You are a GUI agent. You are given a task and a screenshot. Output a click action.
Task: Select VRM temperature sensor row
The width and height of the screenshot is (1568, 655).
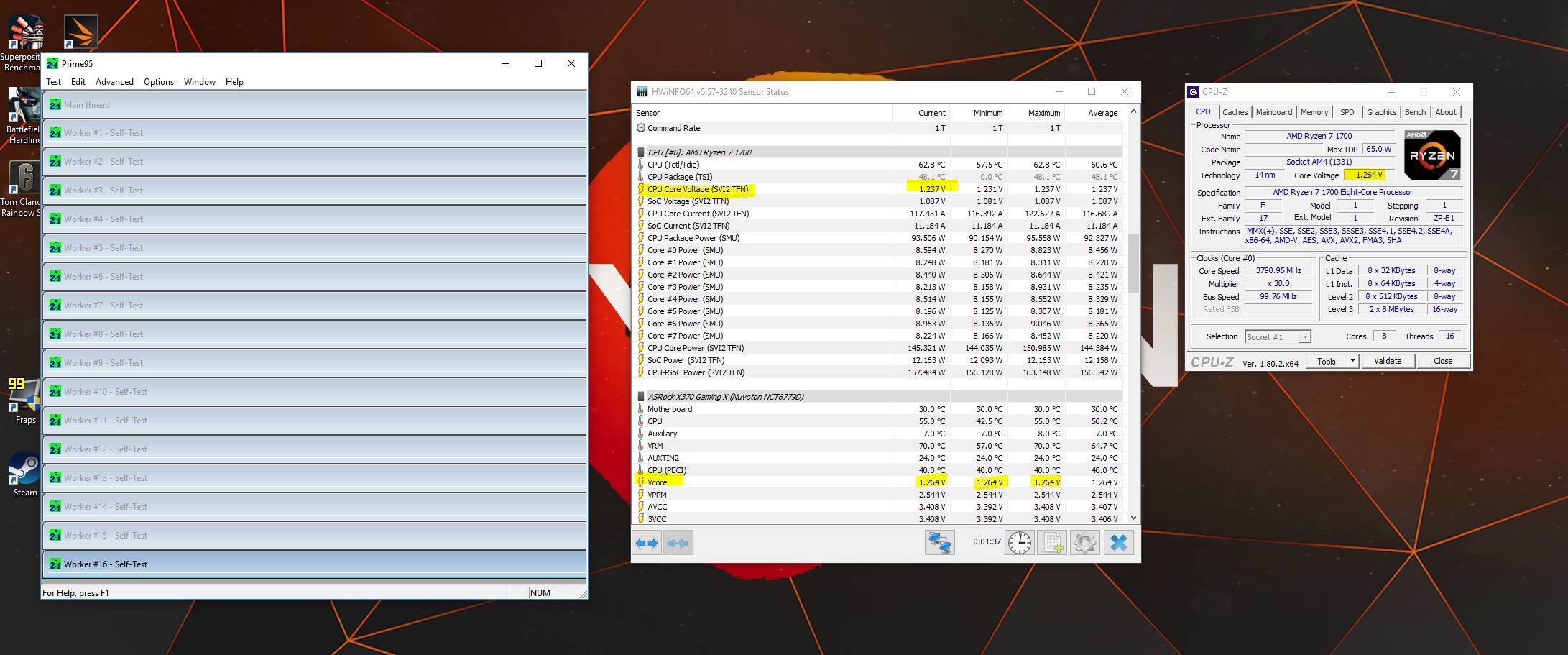(x=877, y=446)
